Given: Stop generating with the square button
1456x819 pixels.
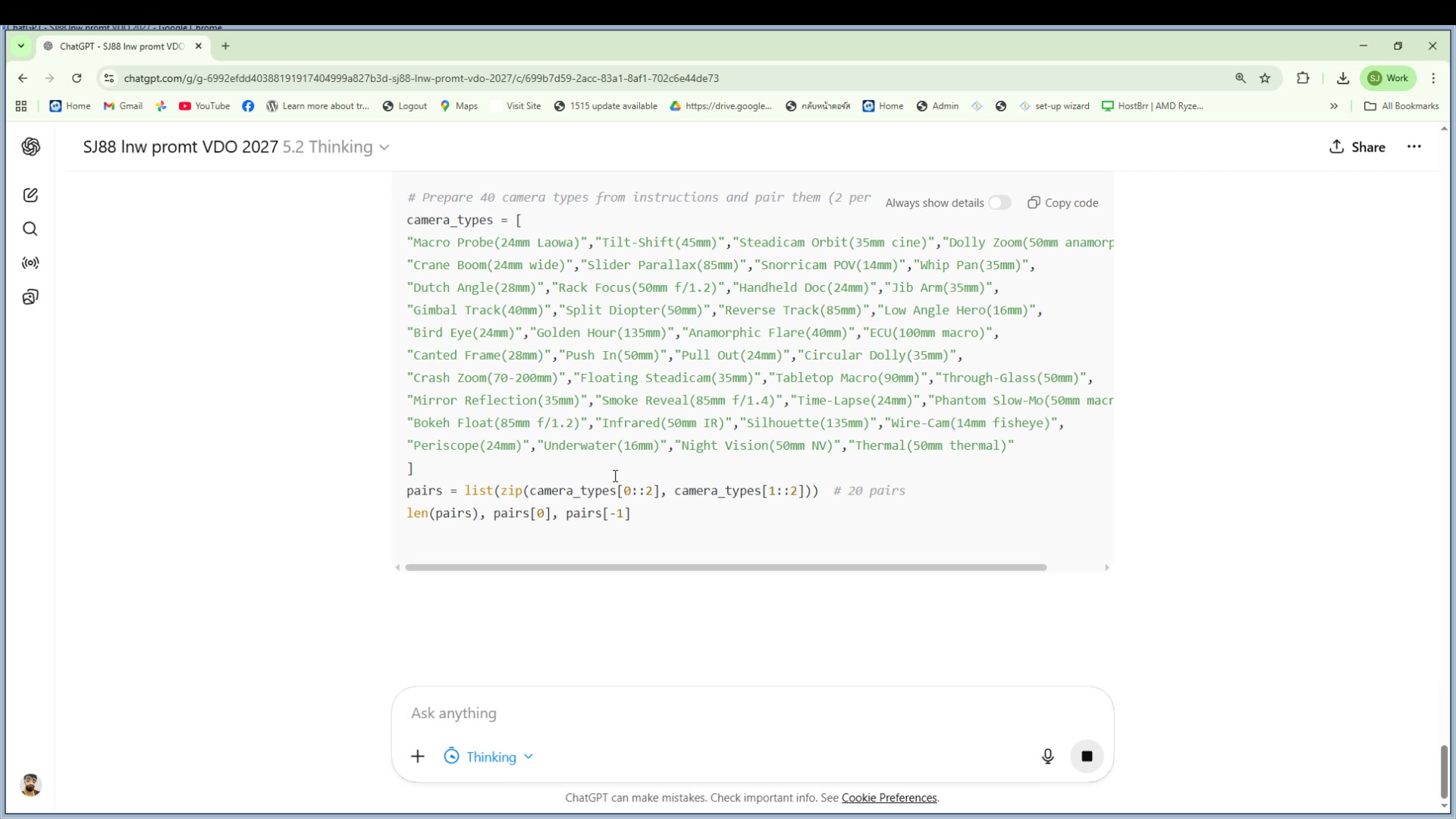Looking at the screenshot, I should click(1087, 756).
